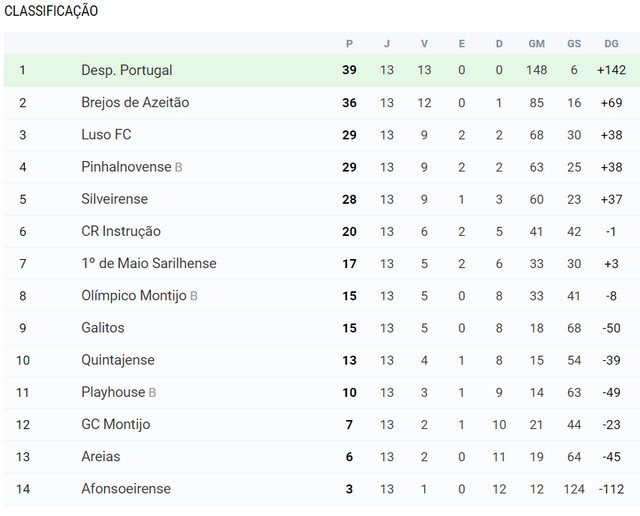Open the Pinhalnovense B team link
Screen dimensions: 640x516
pyautogui.click(x=131, y=167)
